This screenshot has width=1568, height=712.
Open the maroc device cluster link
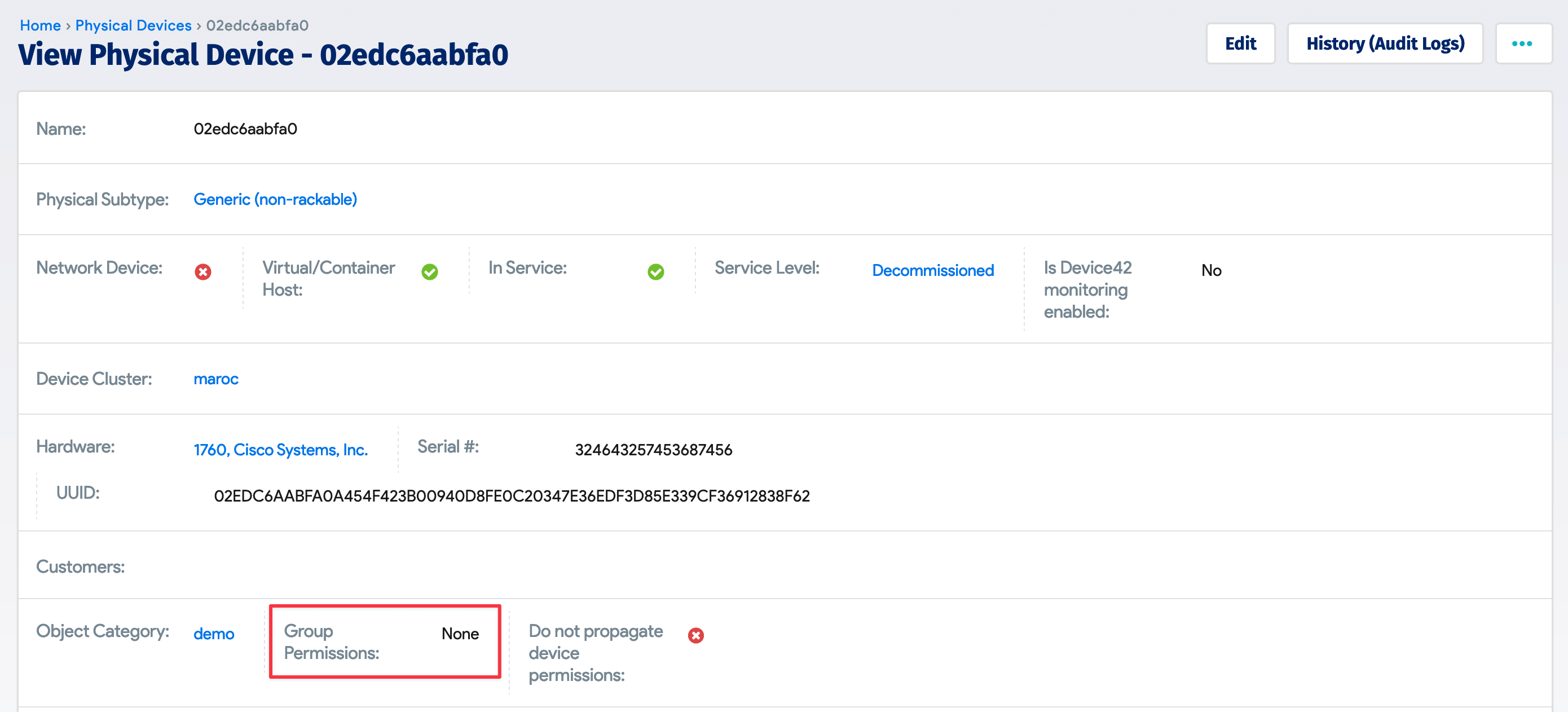pos(215,379)
